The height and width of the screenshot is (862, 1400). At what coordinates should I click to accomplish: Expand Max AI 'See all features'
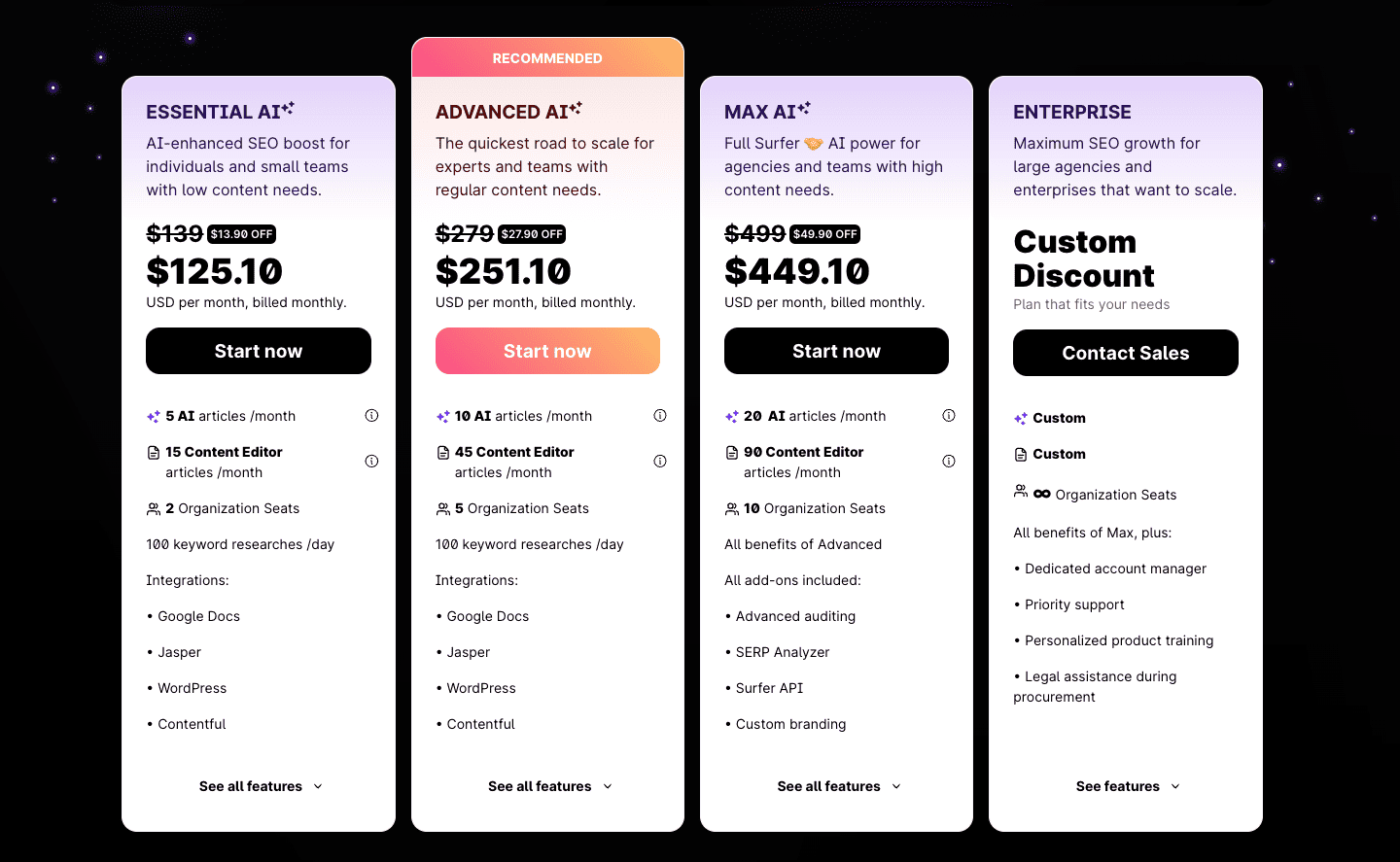pyautogui.click(x=838, y=786)
